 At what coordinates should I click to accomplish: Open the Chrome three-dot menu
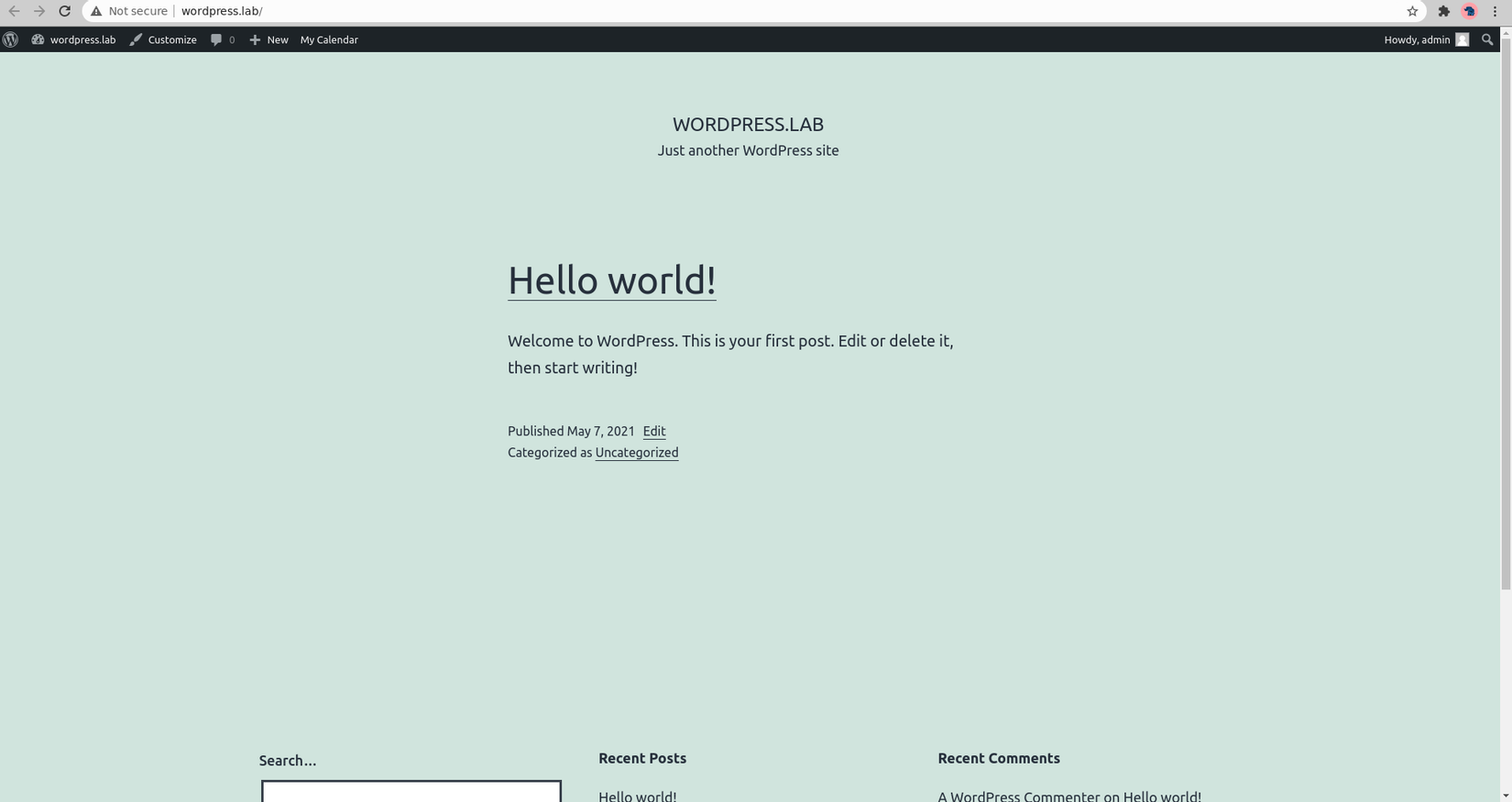click(x=1495, y=11)
